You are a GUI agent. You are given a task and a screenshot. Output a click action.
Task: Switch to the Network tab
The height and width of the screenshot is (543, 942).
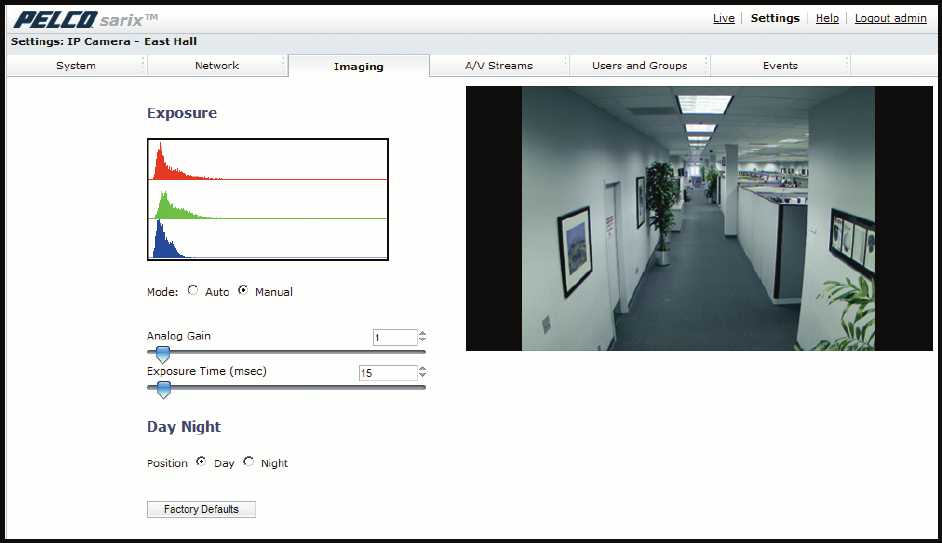click(217, 65)
